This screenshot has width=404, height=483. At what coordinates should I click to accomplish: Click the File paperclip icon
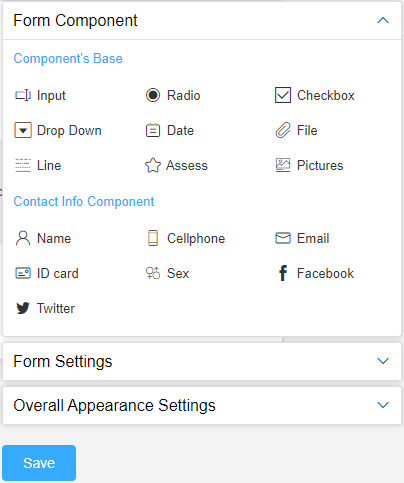[x=283, y=130]
